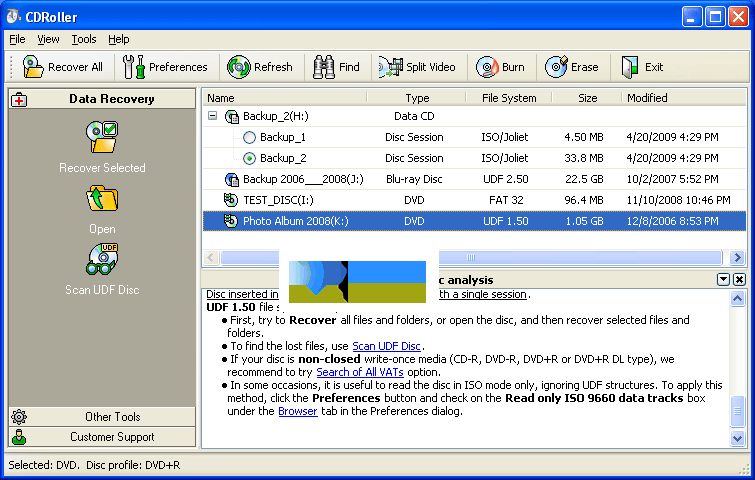Click the Other Tools gear icon

pos(19,417)
